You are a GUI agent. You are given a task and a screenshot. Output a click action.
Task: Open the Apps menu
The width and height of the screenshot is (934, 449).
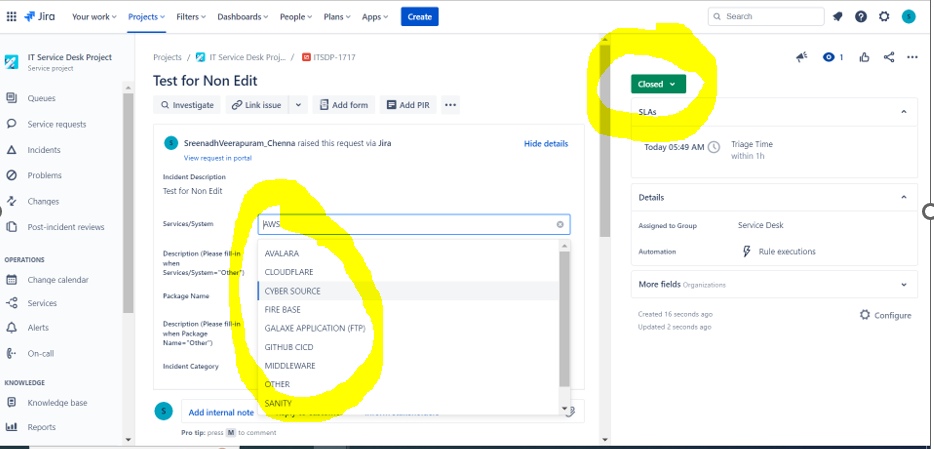(x=375, y=17)
